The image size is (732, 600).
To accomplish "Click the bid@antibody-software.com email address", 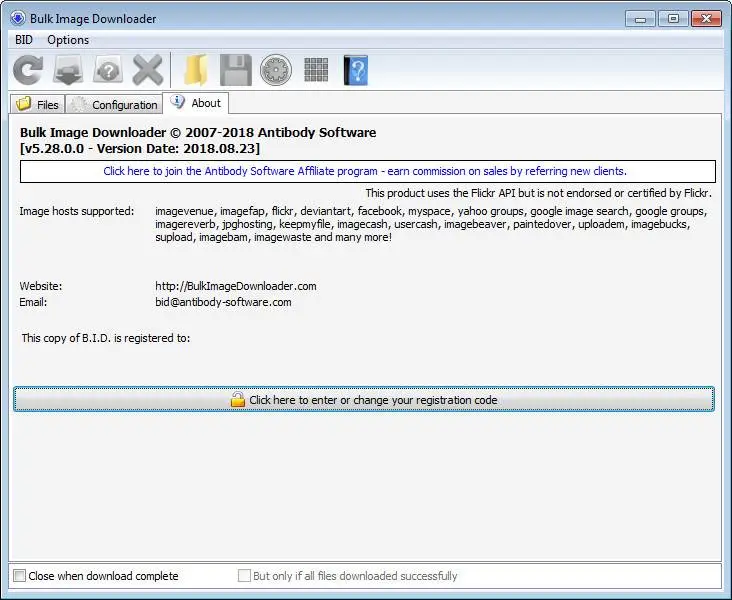I will (223, 302).
